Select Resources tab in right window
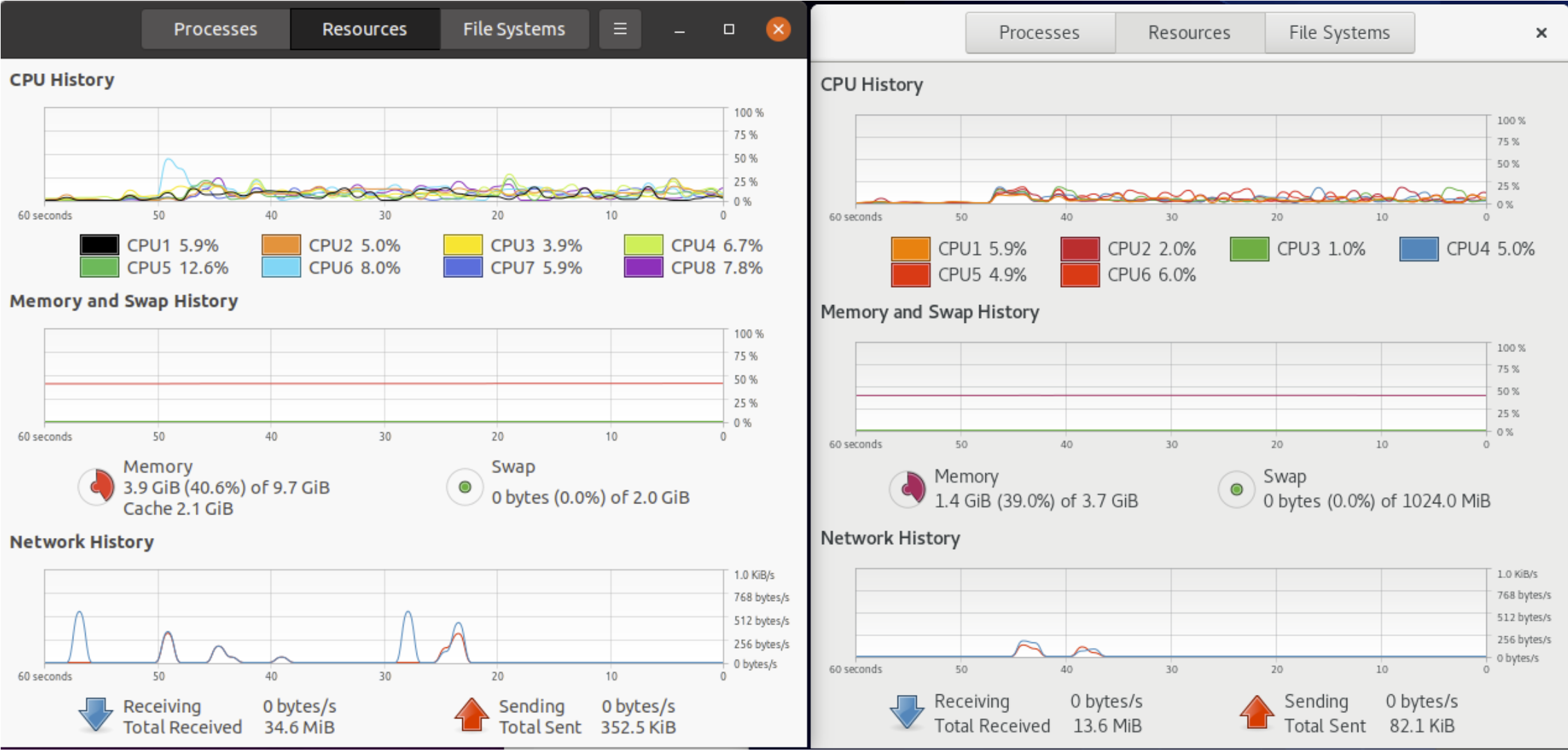The image size is (1568, 751). (1189, 33)
